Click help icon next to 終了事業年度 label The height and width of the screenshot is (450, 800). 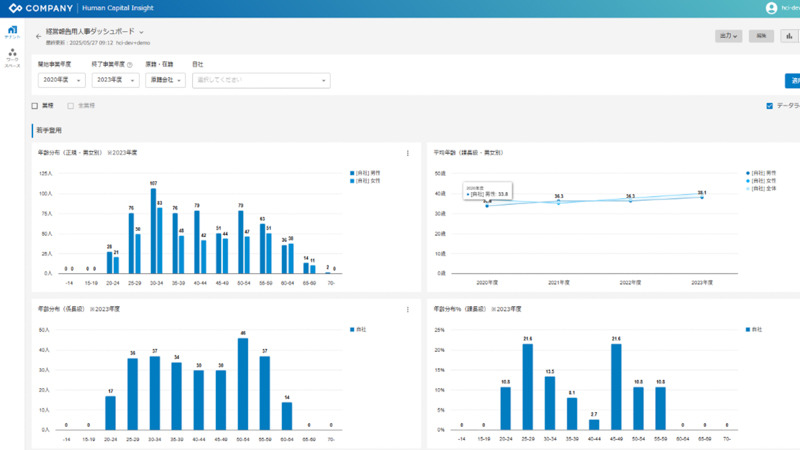click(130, 64)
